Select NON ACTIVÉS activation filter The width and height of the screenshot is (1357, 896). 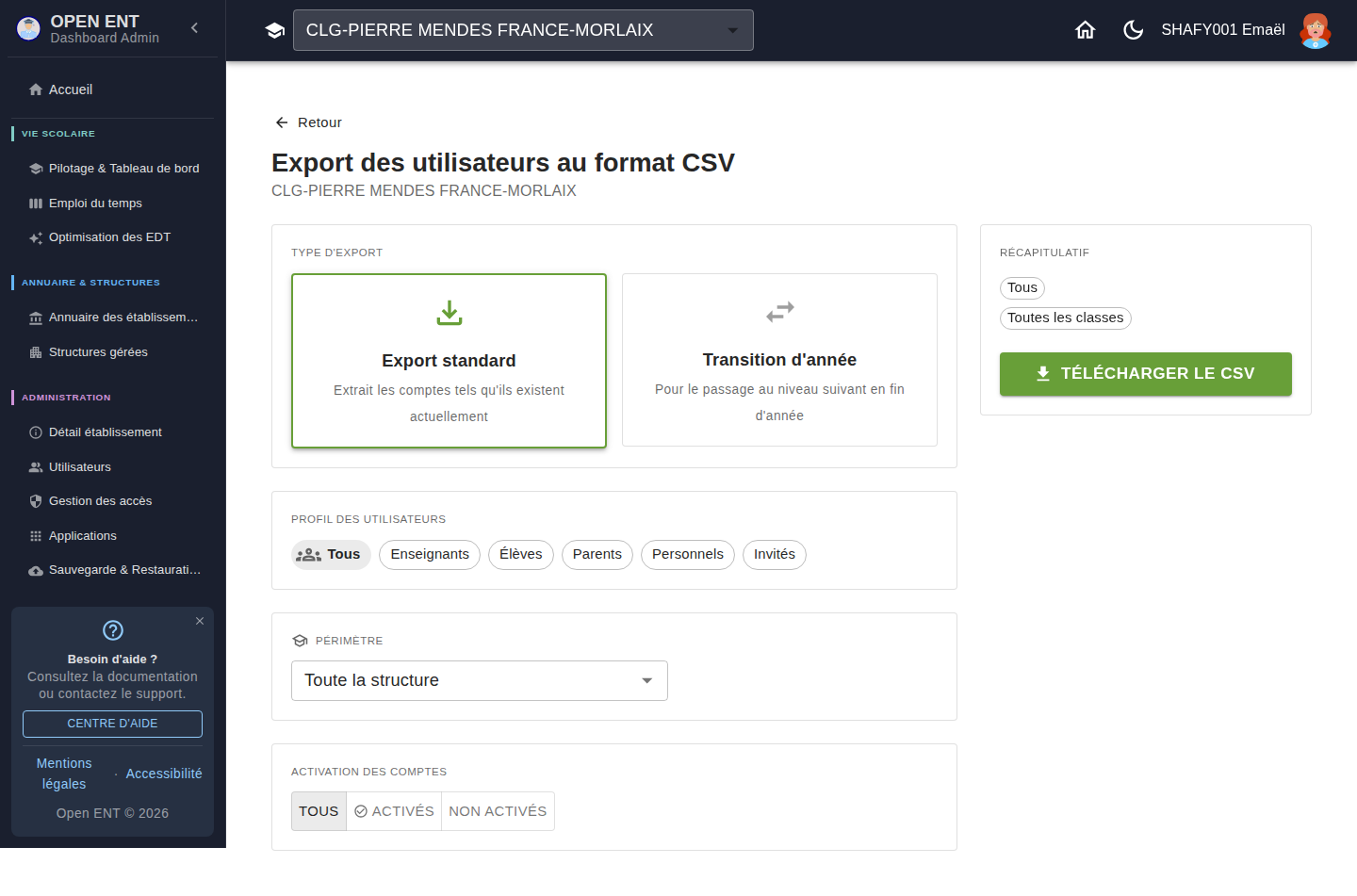tap(498, 811)
